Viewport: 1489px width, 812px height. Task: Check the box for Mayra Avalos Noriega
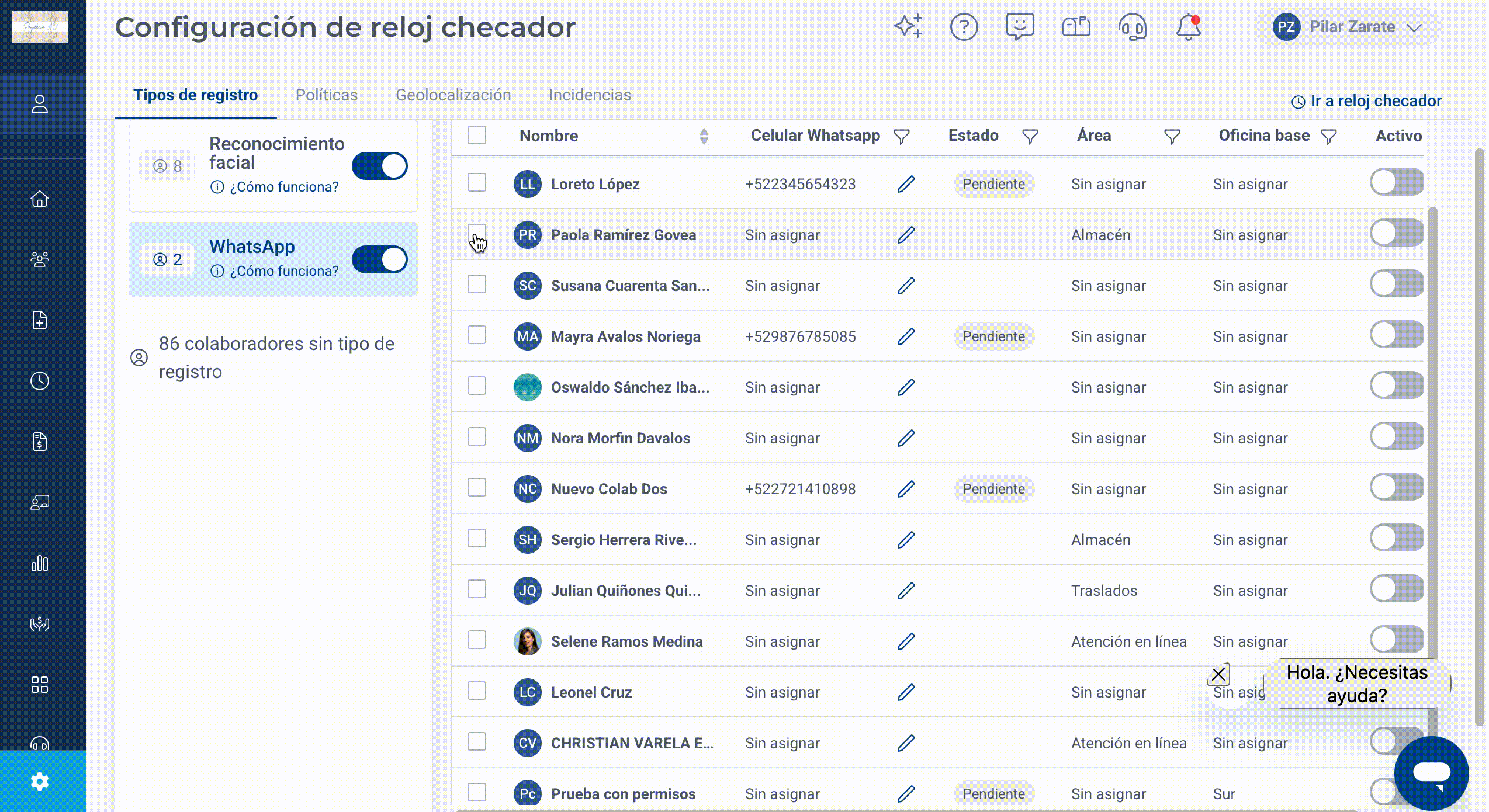pyautogui.click(x=477, y=335)
